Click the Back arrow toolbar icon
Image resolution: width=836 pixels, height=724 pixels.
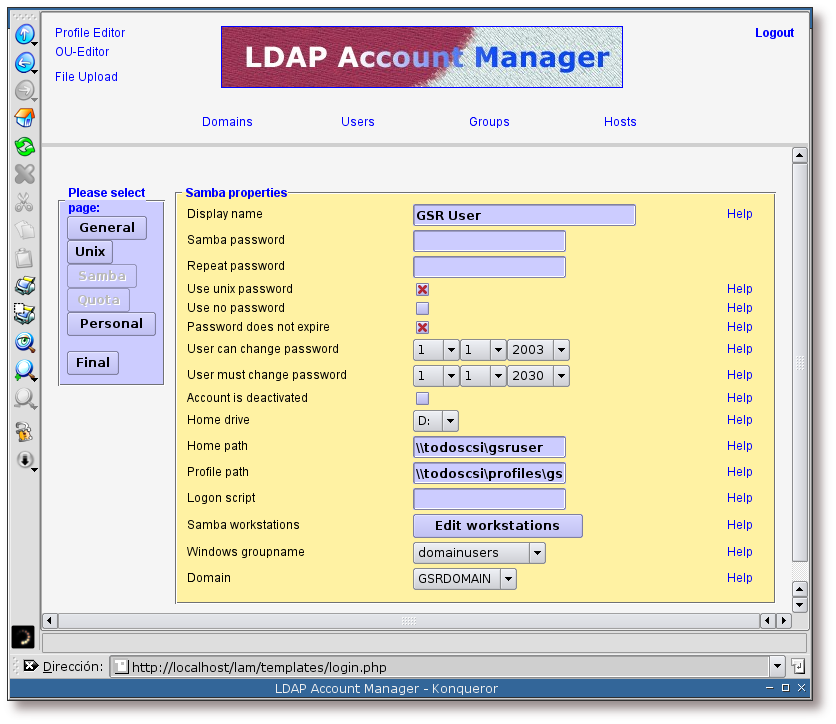(x=24, y=63)
